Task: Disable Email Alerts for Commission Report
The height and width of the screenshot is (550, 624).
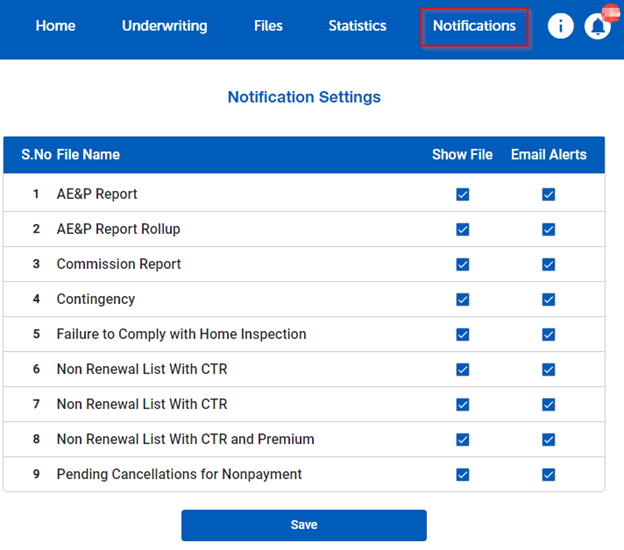Action: [548, 264]
